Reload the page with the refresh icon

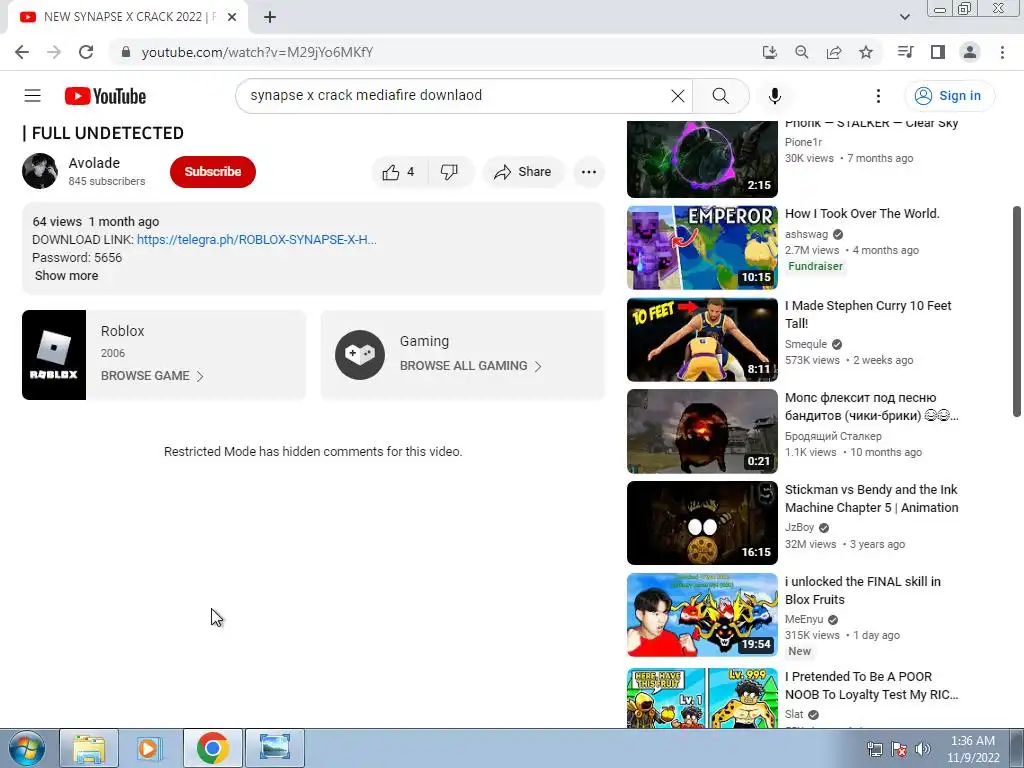point(86,52)
